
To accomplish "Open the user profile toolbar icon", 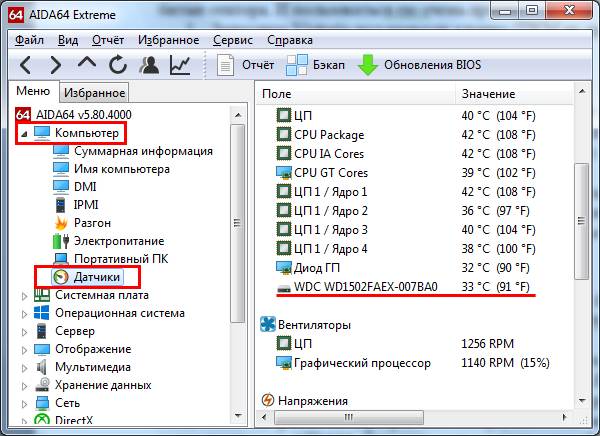I will click(149, 65).
